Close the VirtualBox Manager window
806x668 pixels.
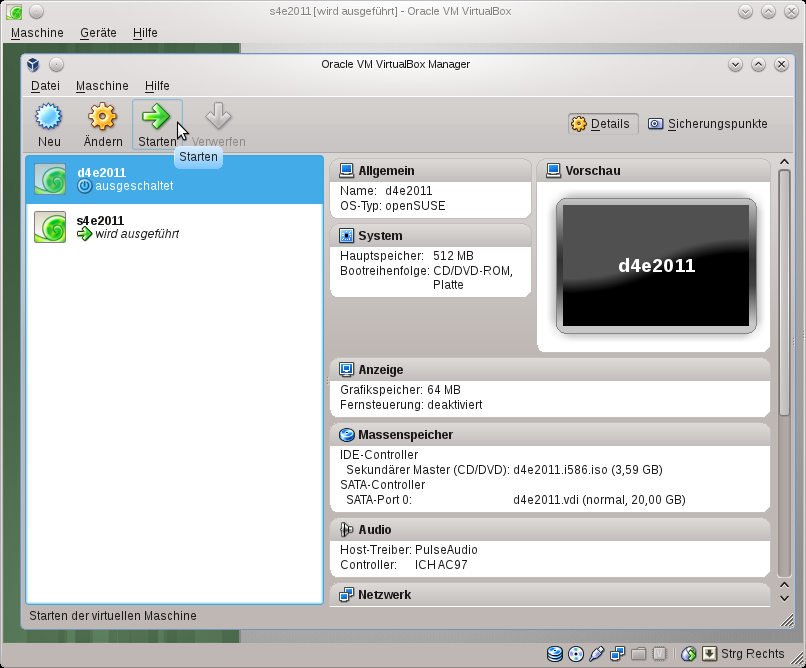pyautogui.click(x=781, y=65)
